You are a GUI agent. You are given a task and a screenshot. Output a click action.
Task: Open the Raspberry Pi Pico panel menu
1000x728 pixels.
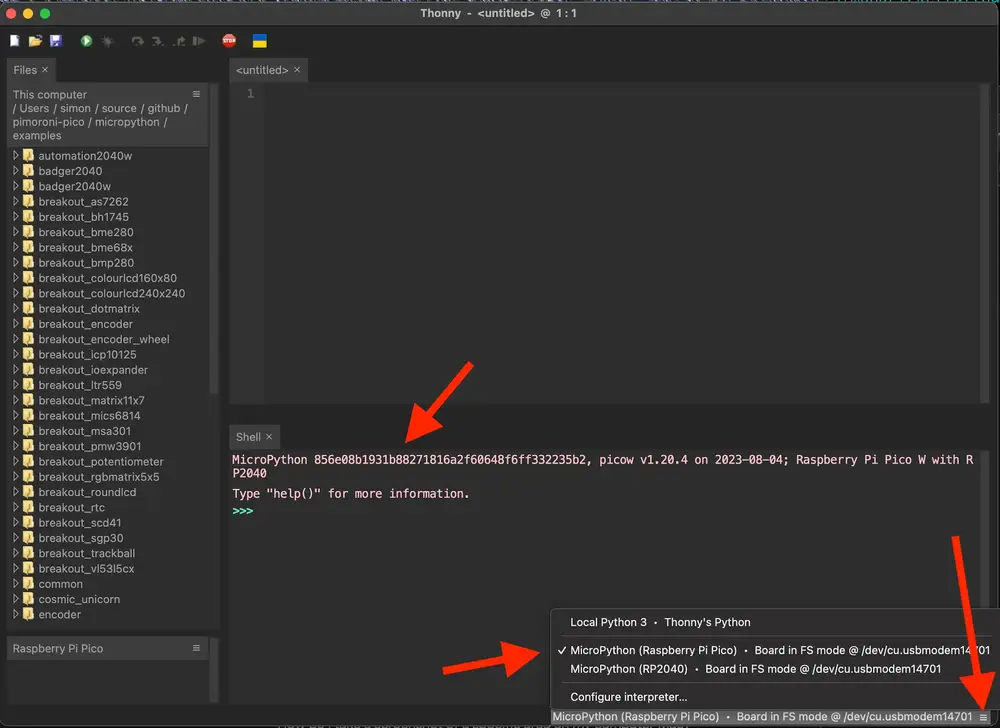coord(198,648)
